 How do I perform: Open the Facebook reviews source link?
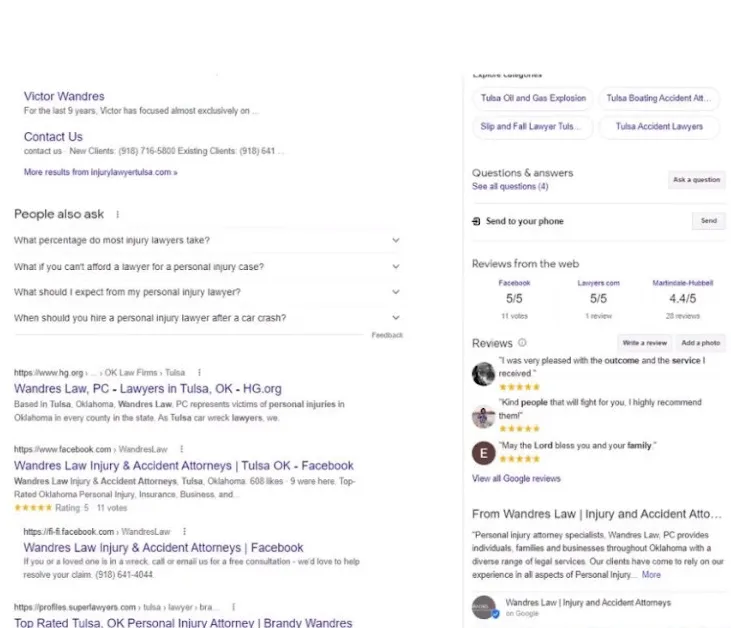[514, 283]
